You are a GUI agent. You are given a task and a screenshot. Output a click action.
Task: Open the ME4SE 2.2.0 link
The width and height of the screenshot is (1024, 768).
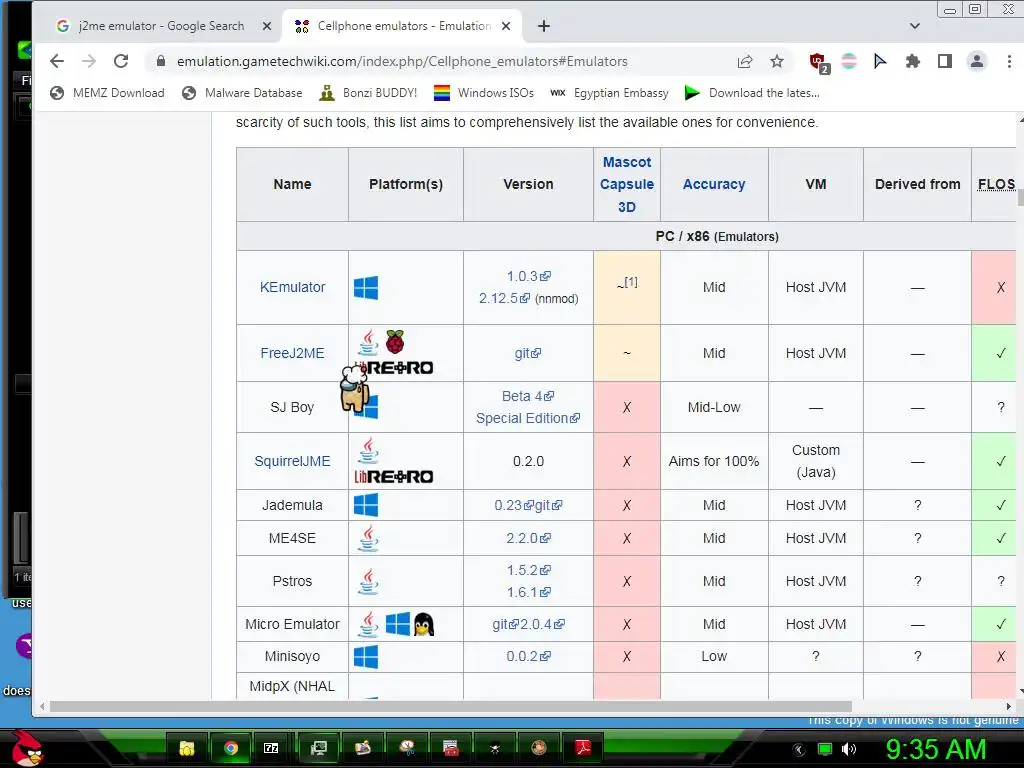(528, 538)
